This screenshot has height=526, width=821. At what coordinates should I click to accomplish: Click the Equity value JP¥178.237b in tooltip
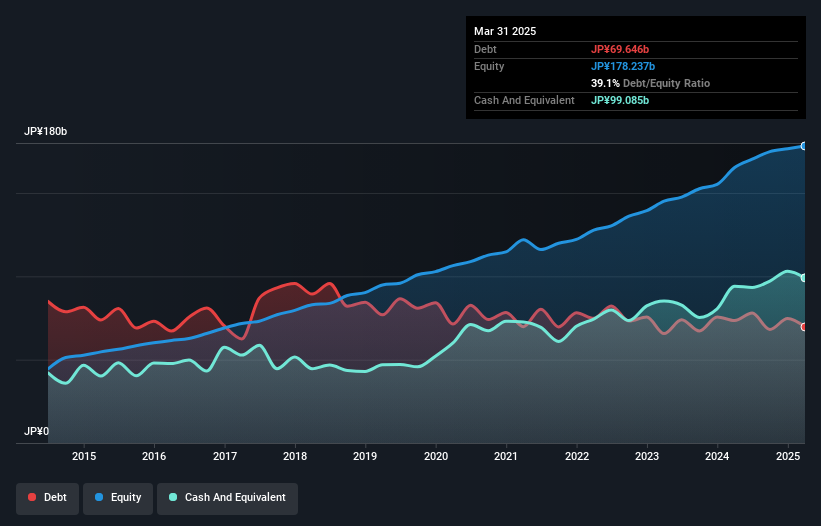623,66
